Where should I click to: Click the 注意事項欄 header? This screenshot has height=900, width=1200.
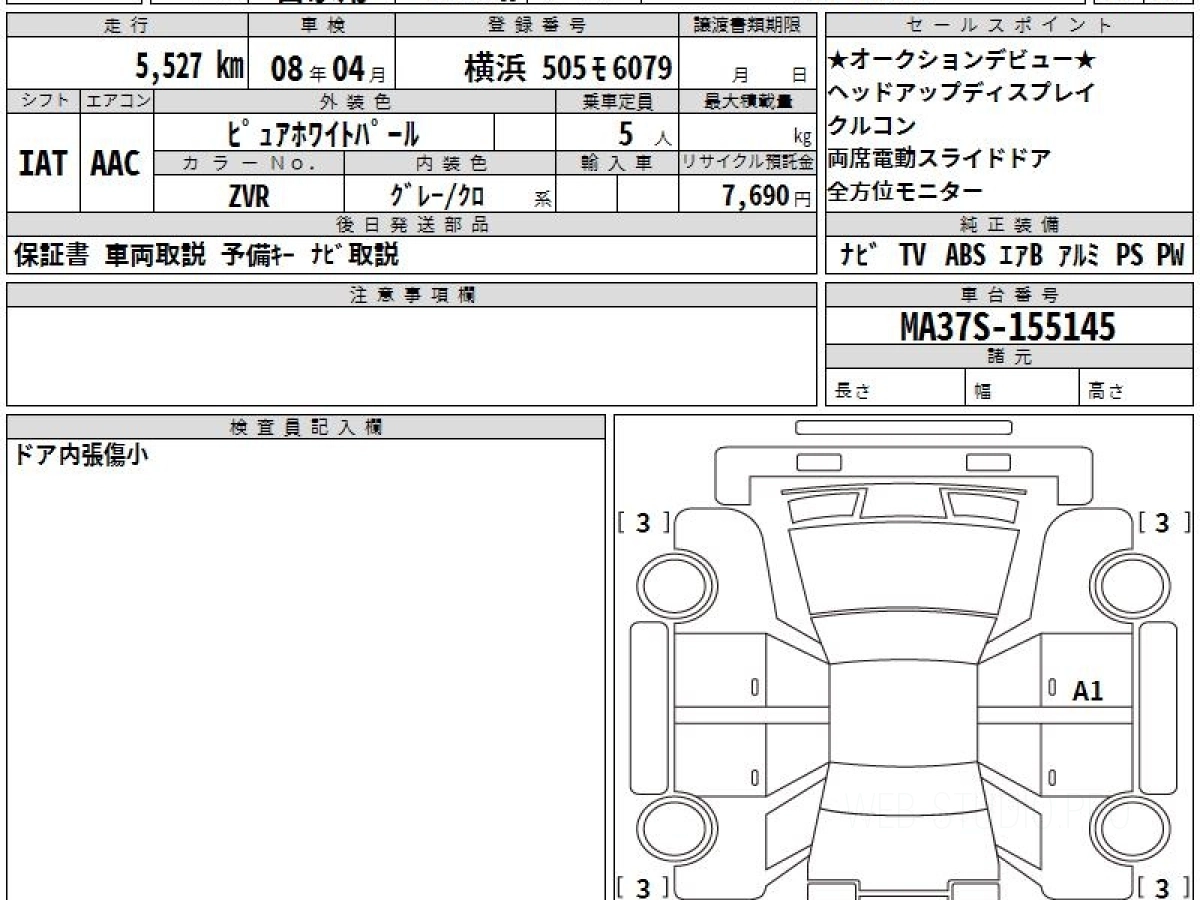click(412, 295)
